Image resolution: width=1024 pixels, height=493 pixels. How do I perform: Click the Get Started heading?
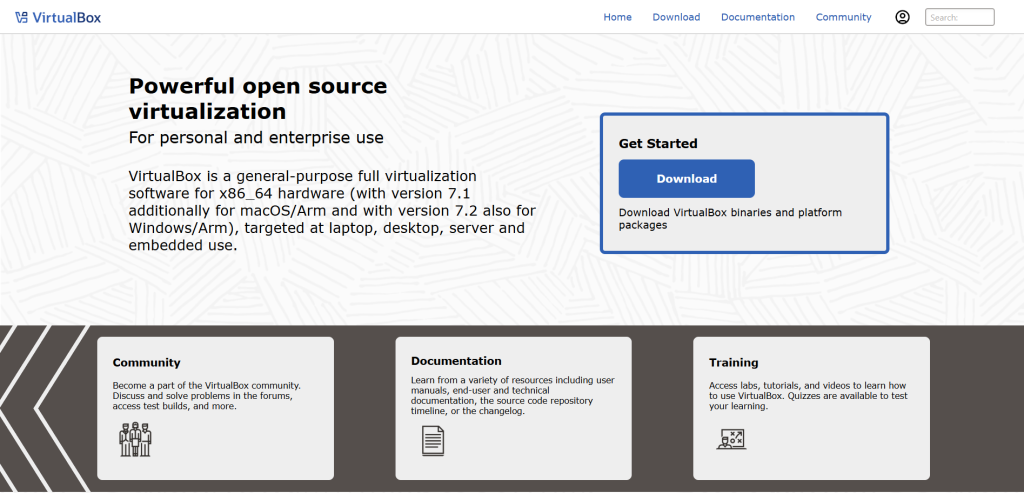[x=657, y=144]
